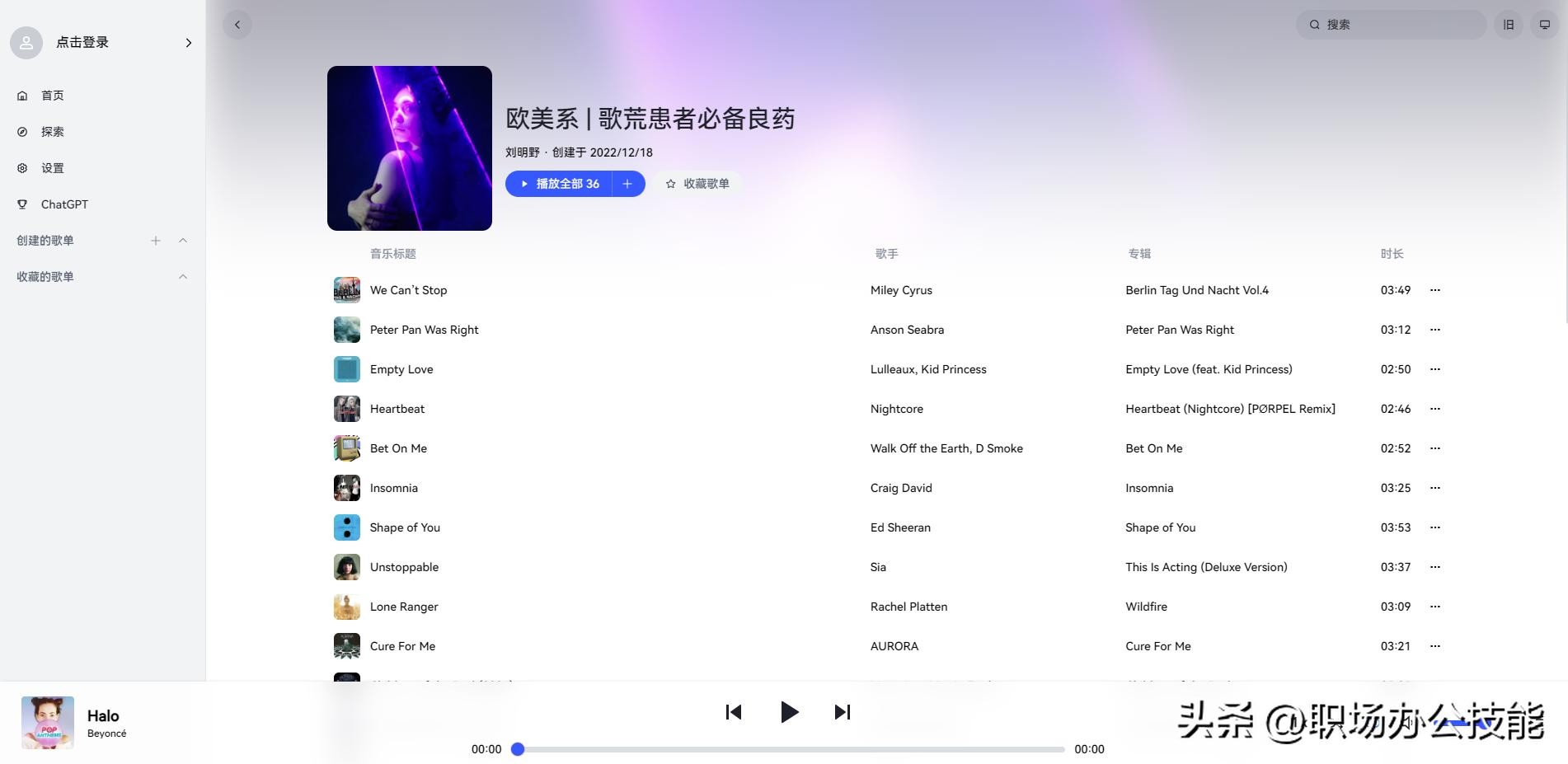Collapse the favorited playlists section
The image size is (1568, 764).
click(183, 277)
